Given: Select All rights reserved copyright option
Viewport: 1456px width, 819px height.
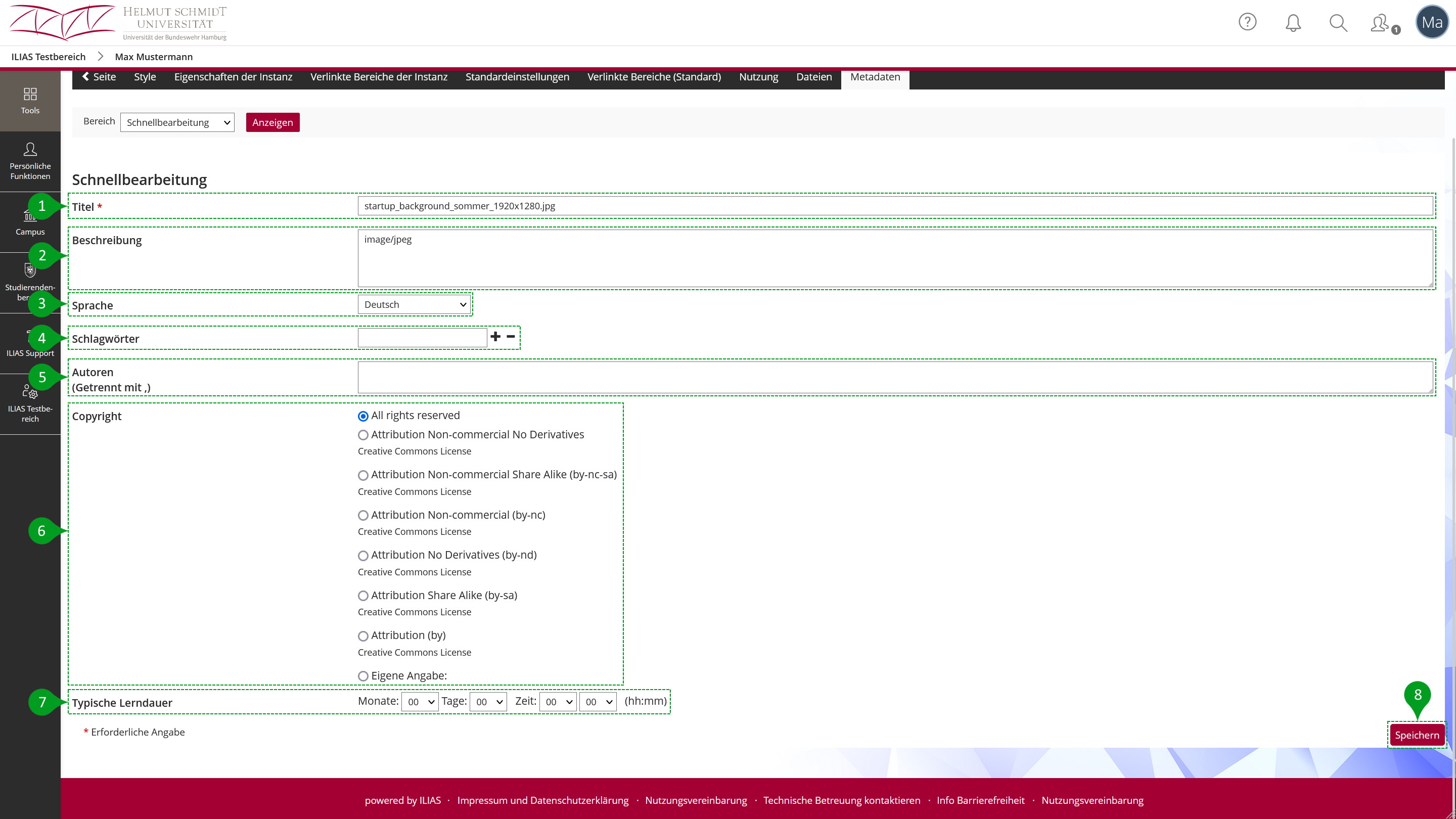Looking at the screenshot, I should click(x=363, y=416).
